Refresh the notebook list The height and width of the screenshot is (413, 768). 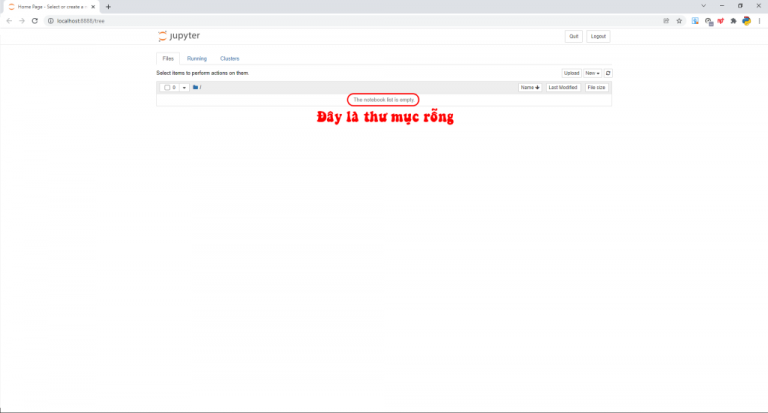pyautogui.click(x=608, y=73)
